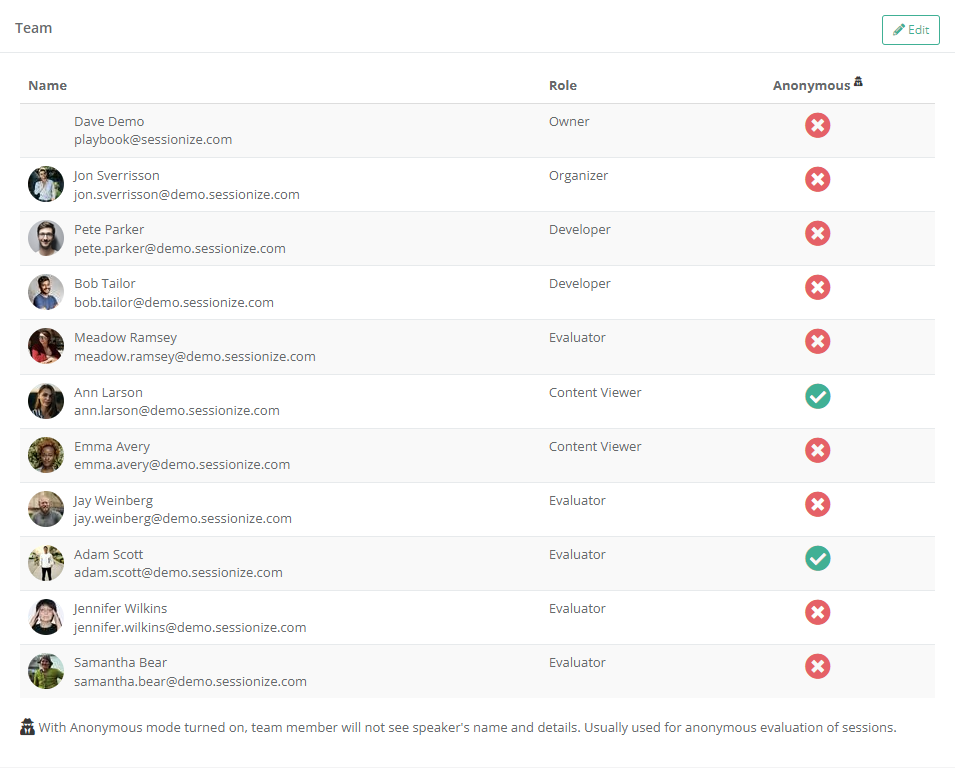This screenshot has width=955, height=768.
Task: Click Ann Larson's green checkmark anonymous icon
Action: point(817,396)
